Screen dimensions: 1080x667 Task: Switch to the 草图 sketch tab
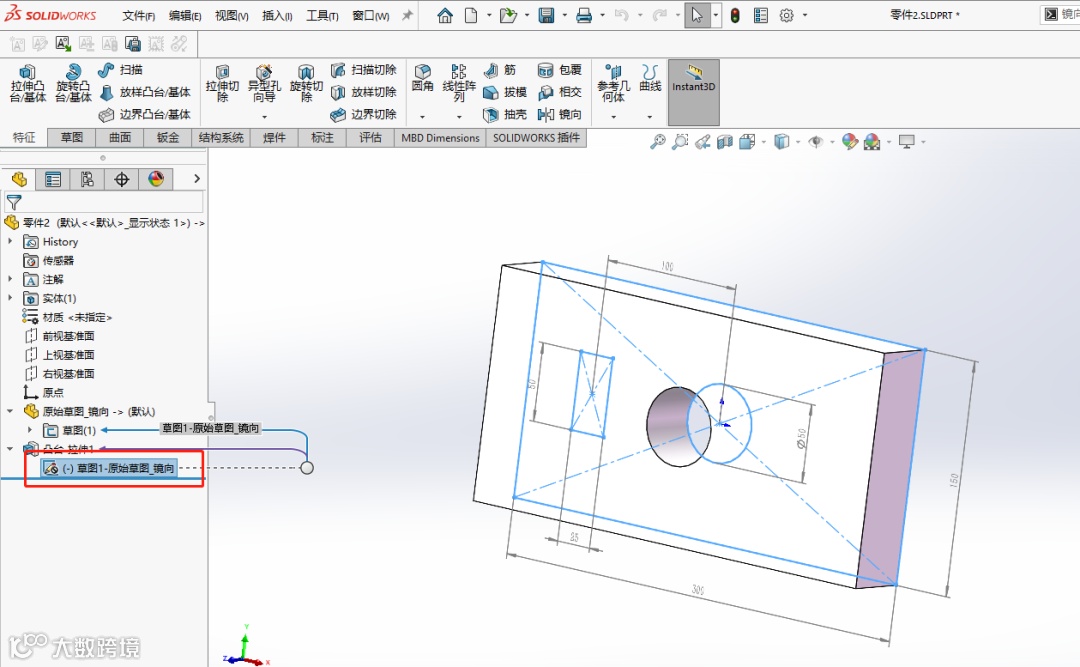tap(71, 138)
